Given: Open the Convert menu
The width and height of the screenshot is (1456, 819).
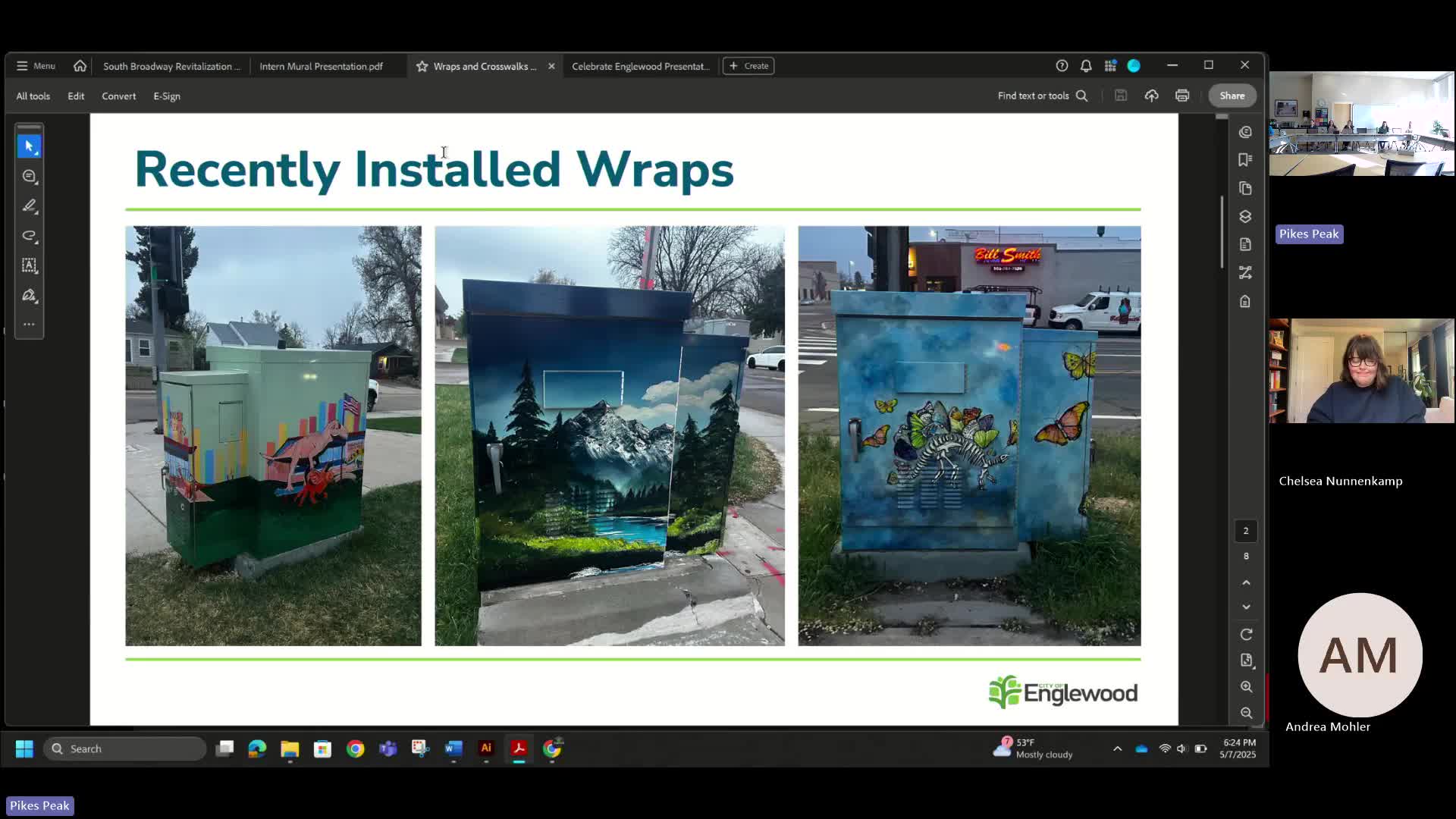Looking at the screenshot, I should [x=118, y=96].
